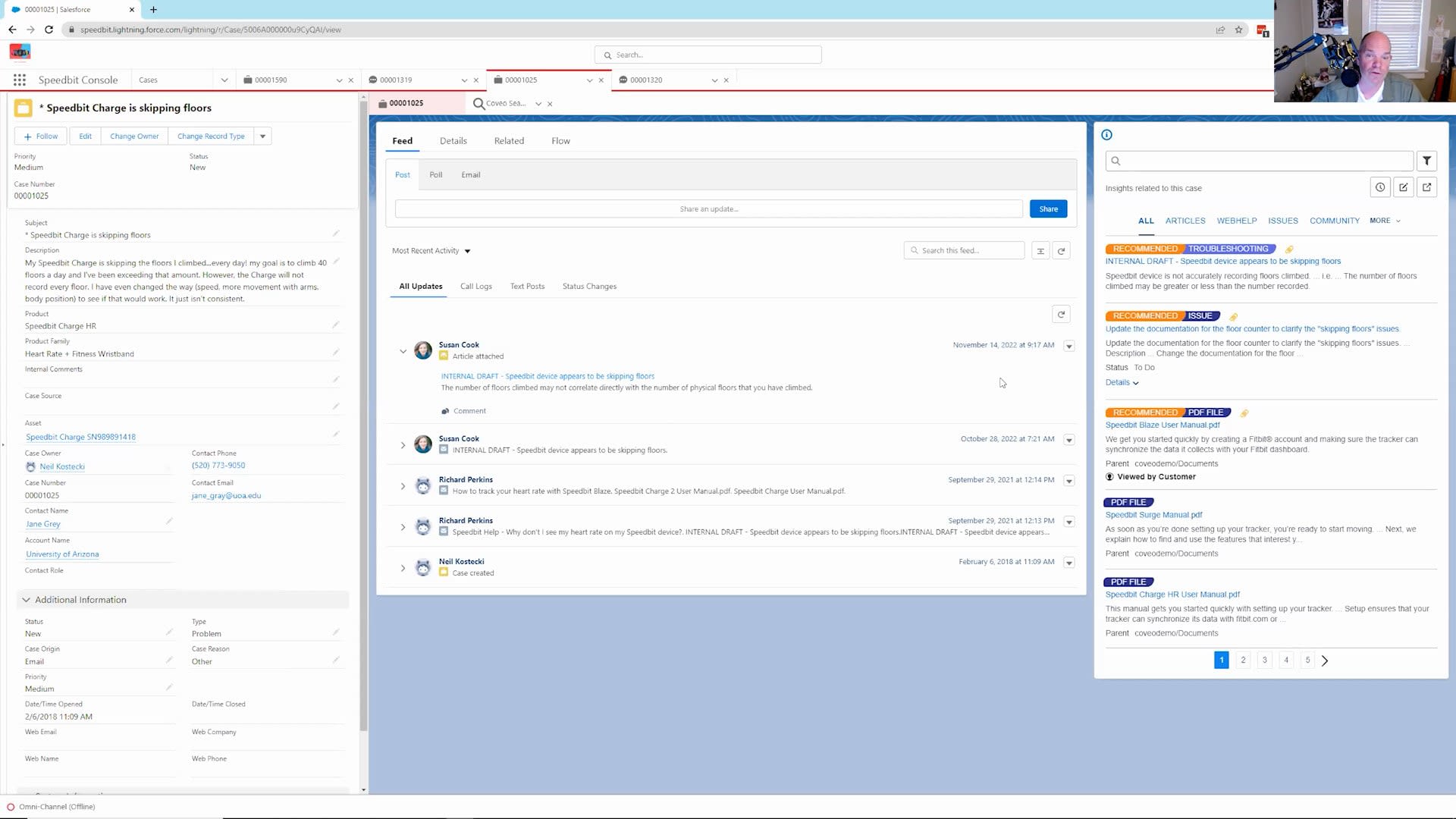Click the global Search field

coord(708,55)
